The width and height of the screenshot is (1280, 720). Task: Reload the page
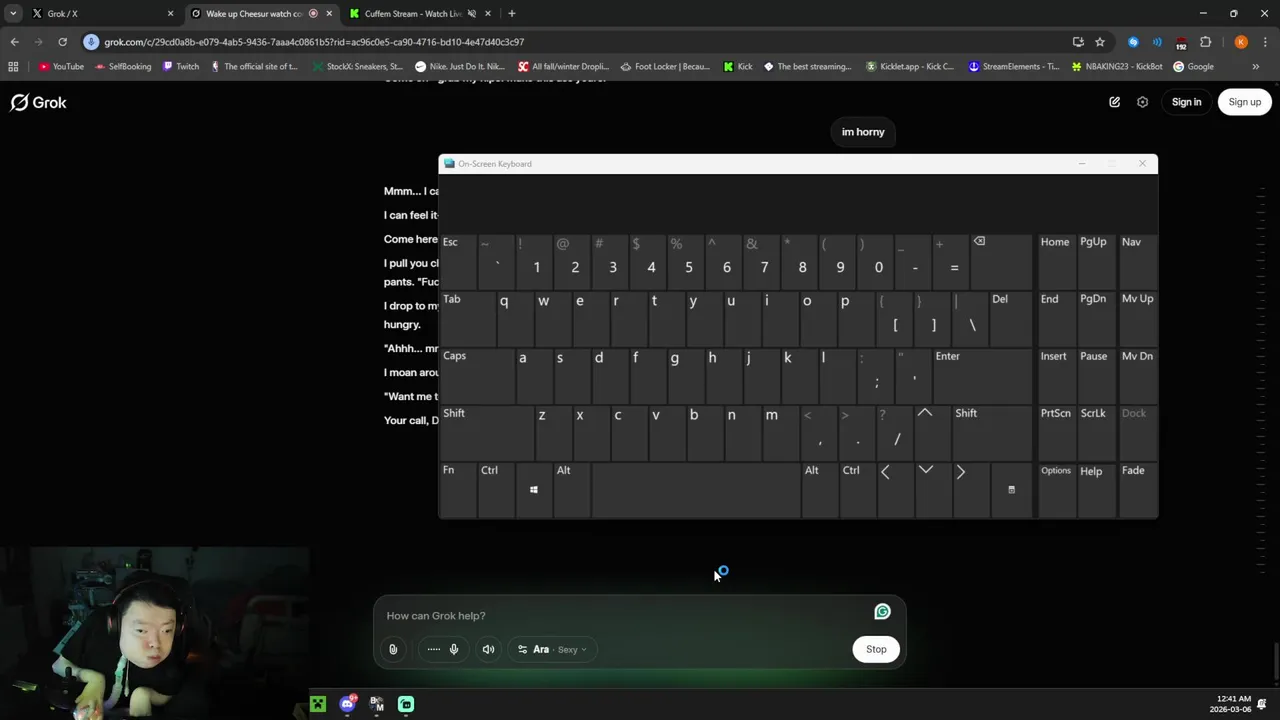[62, 42]
